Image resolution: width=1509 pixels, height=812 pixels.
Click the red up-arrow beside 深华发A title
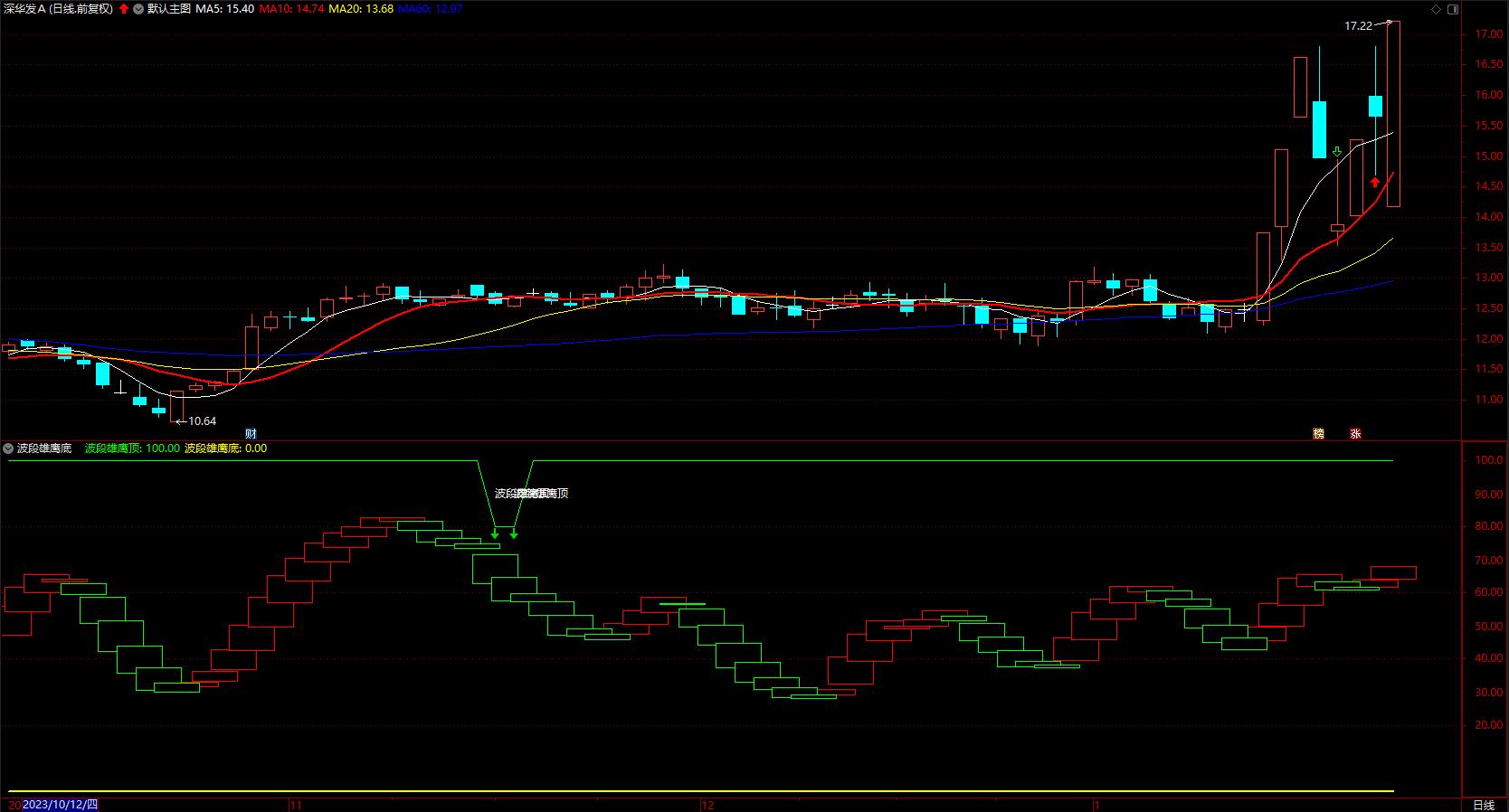124,9
